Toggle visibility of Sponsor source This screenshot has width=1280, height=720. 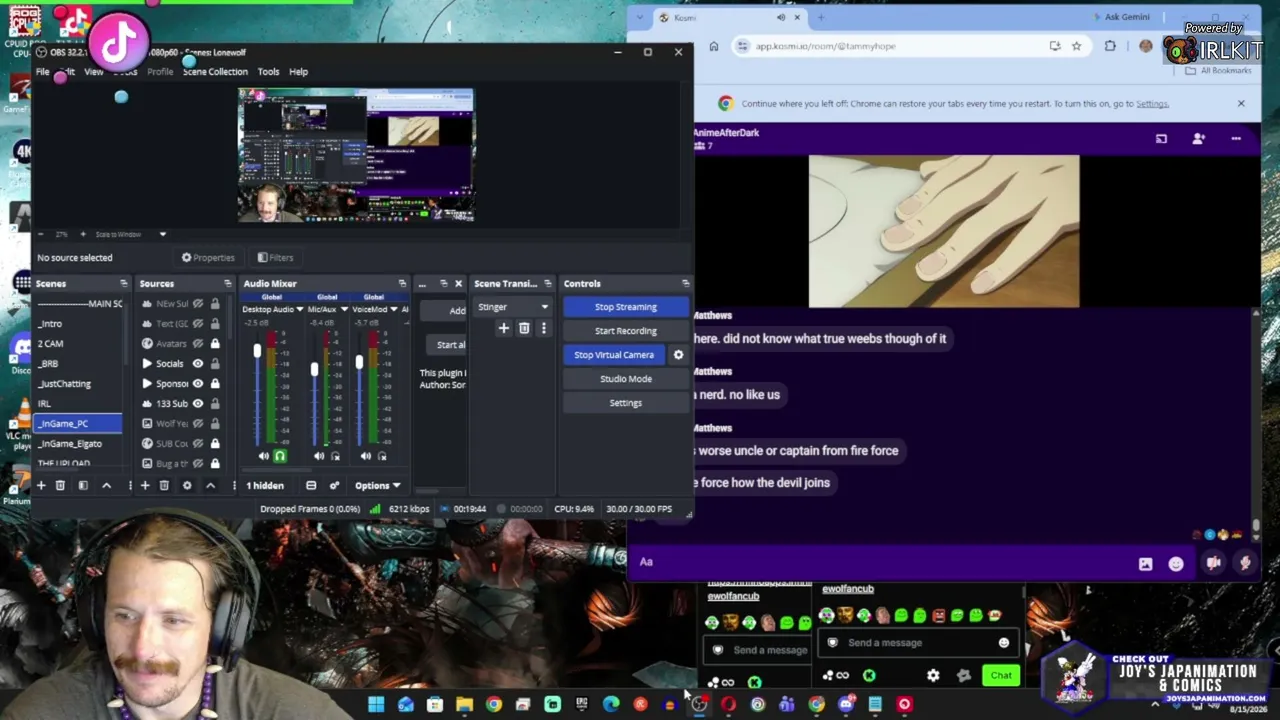[x=198, y=384]
